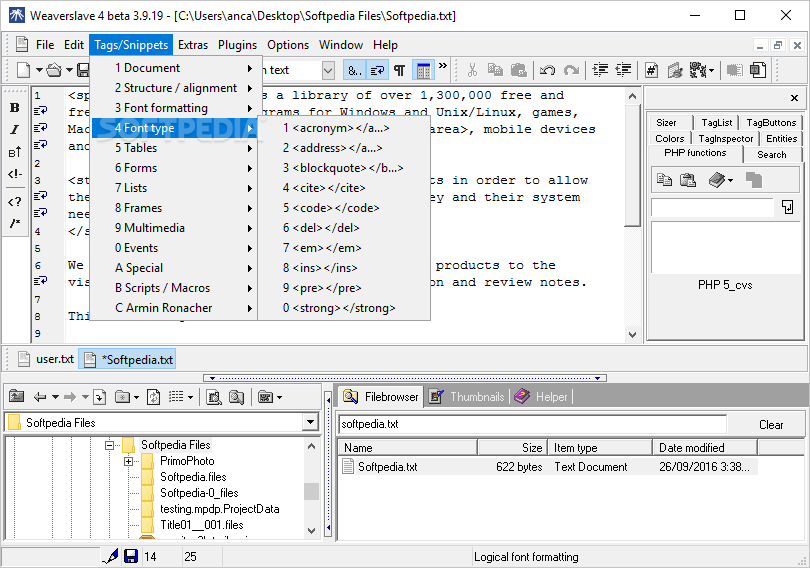Close the right side panel with X
Viewport: 810px width, 568px height.
point(795,98)
